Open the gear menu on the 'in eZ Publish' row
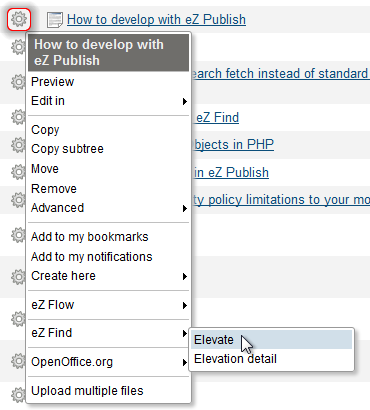This screenshot has height=410, width=370. coord(18,172)
